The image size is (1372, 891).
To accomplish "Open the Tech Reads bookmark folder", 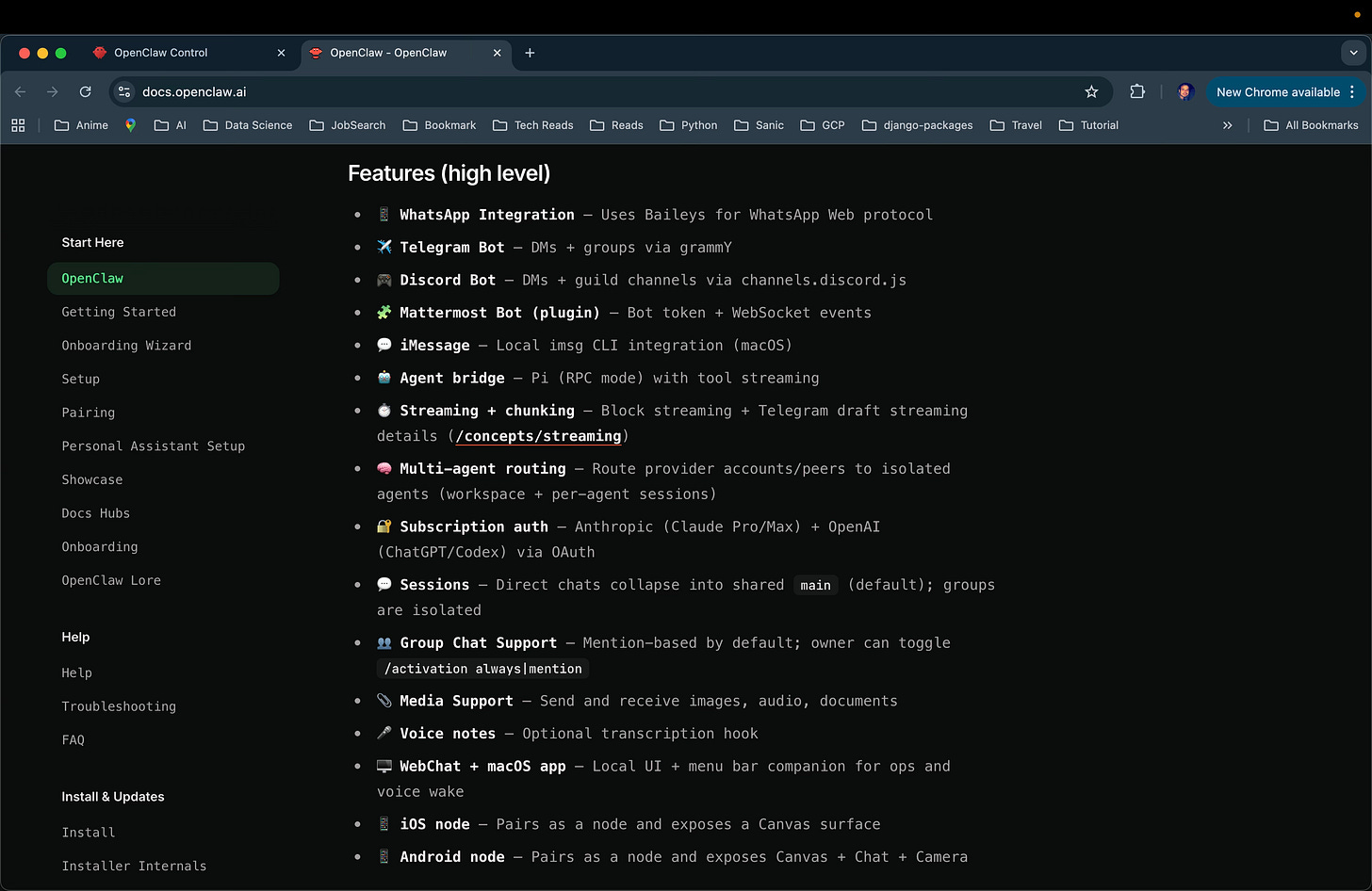I will 532,124.
